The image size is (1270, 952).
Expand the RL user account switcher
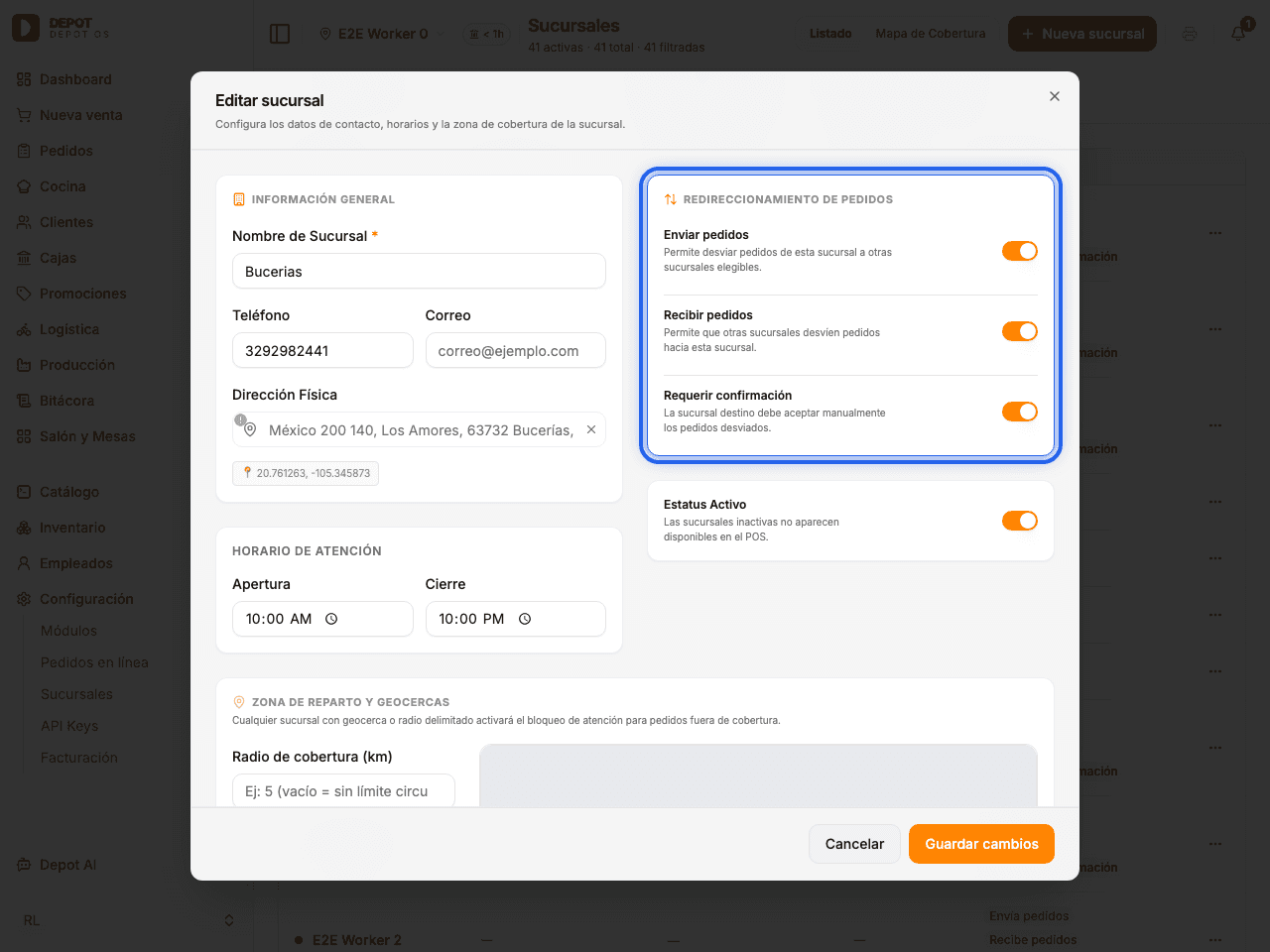tap(127, 920)
